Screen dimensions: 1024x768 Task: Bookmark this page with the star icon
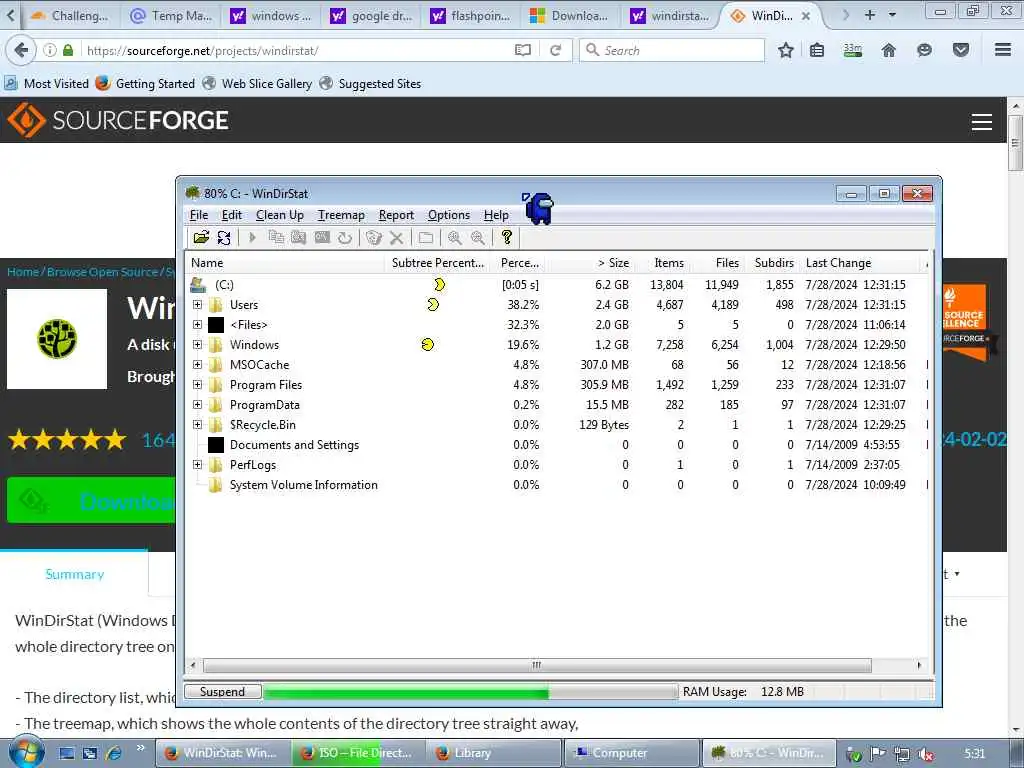point(786,50)
